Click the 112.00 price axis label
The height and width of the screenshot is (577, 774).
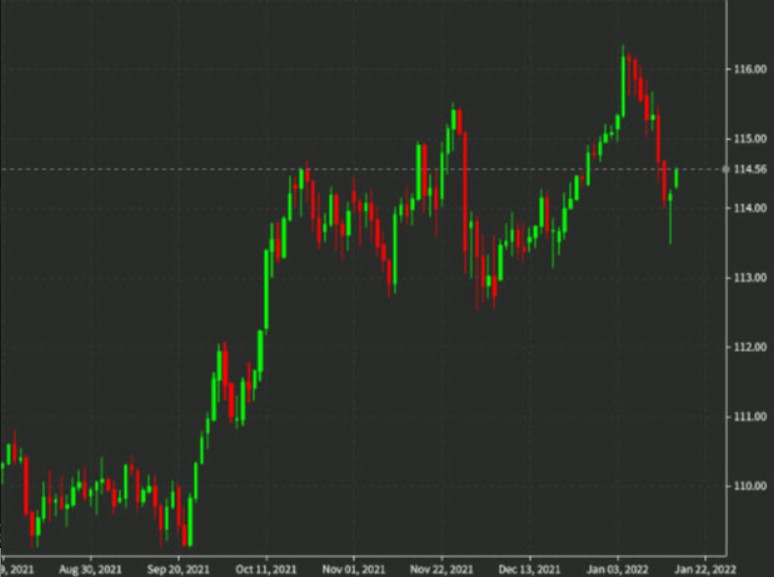[x=750, y=347]
